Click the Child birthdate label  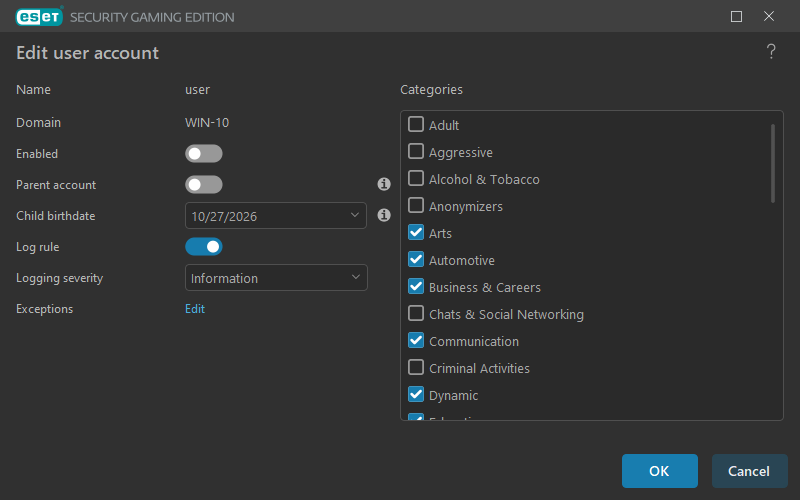coord(56,216)
